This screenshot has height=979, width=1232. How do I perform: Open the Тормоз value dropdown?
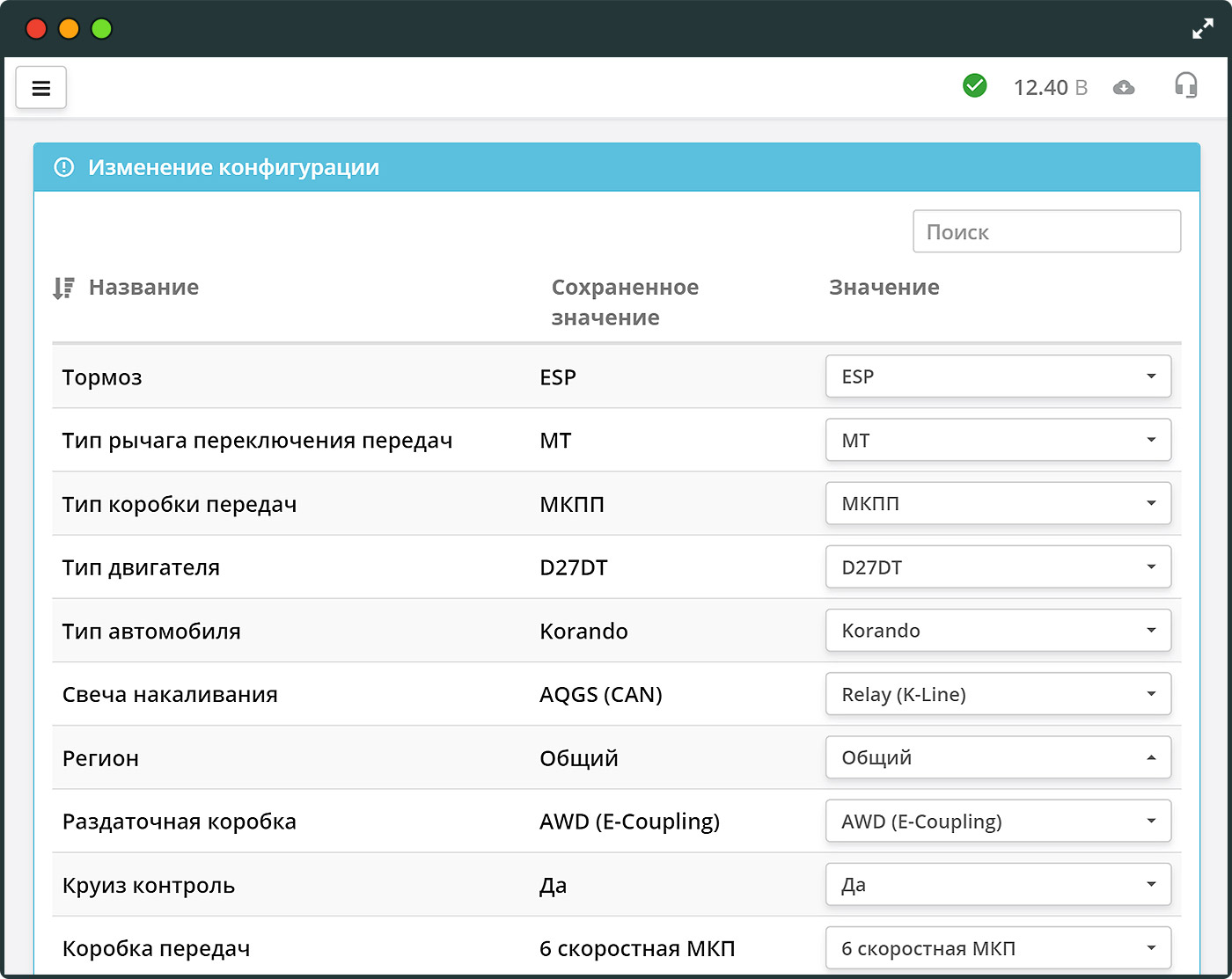click(998, 376)
